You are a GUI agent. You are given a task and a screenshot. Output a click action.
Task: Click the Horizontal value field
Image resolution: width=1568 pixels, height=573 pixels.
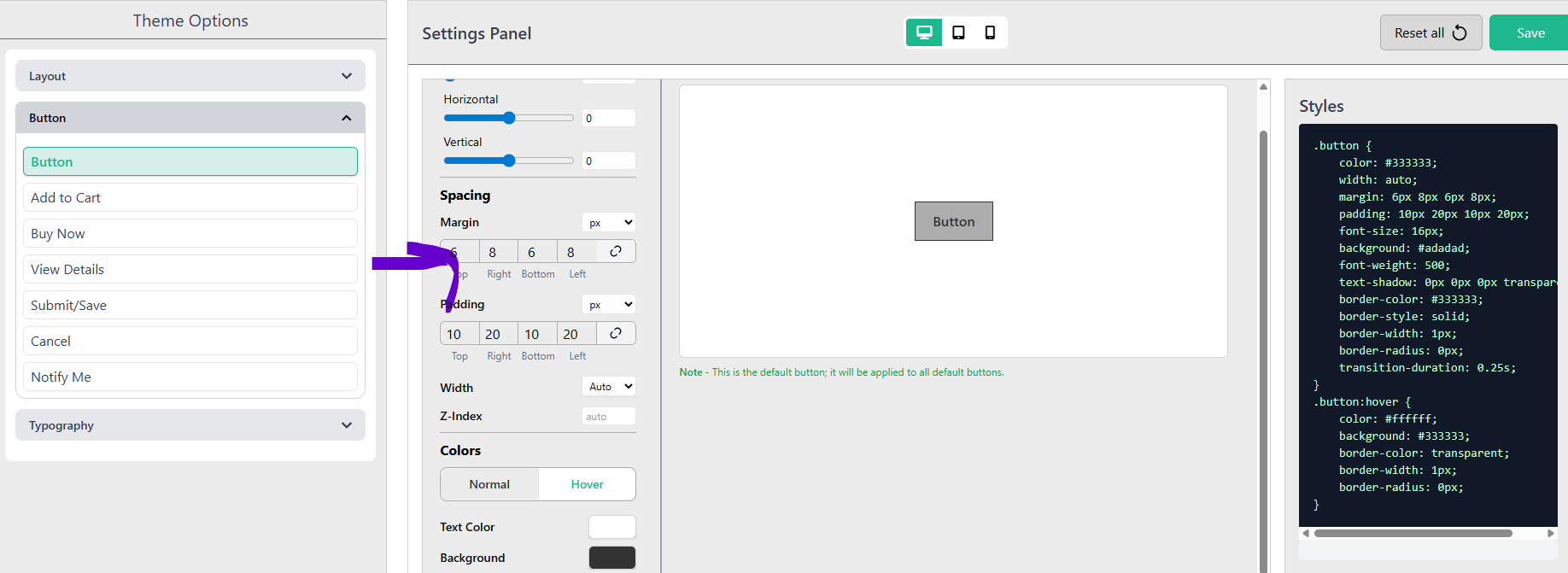coord(609,118)
